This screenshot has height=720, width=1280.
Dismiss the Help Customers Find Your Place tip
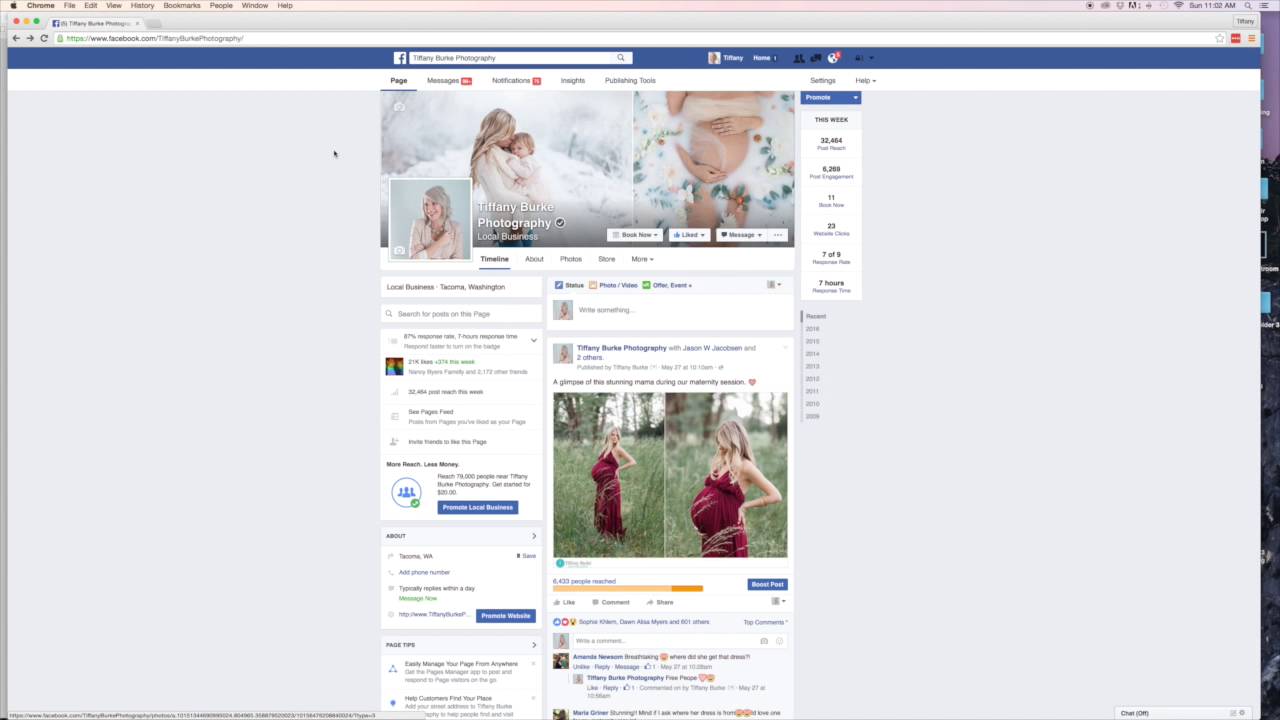click(533, 698)
